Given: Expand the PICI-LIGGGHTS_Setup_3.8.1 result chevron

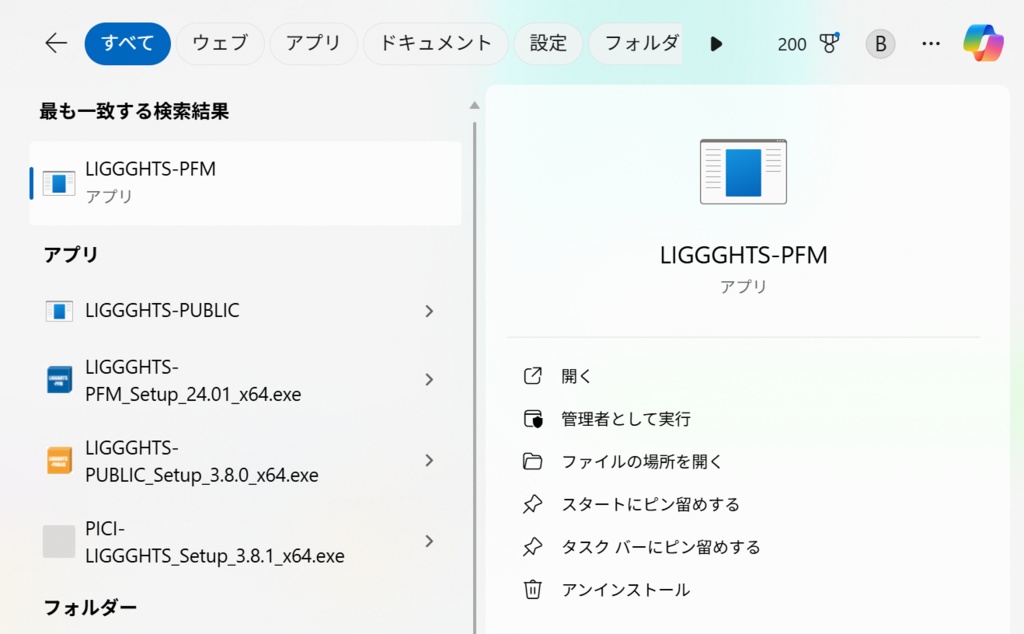Looking at the screenshot, I should click(429, 541).
